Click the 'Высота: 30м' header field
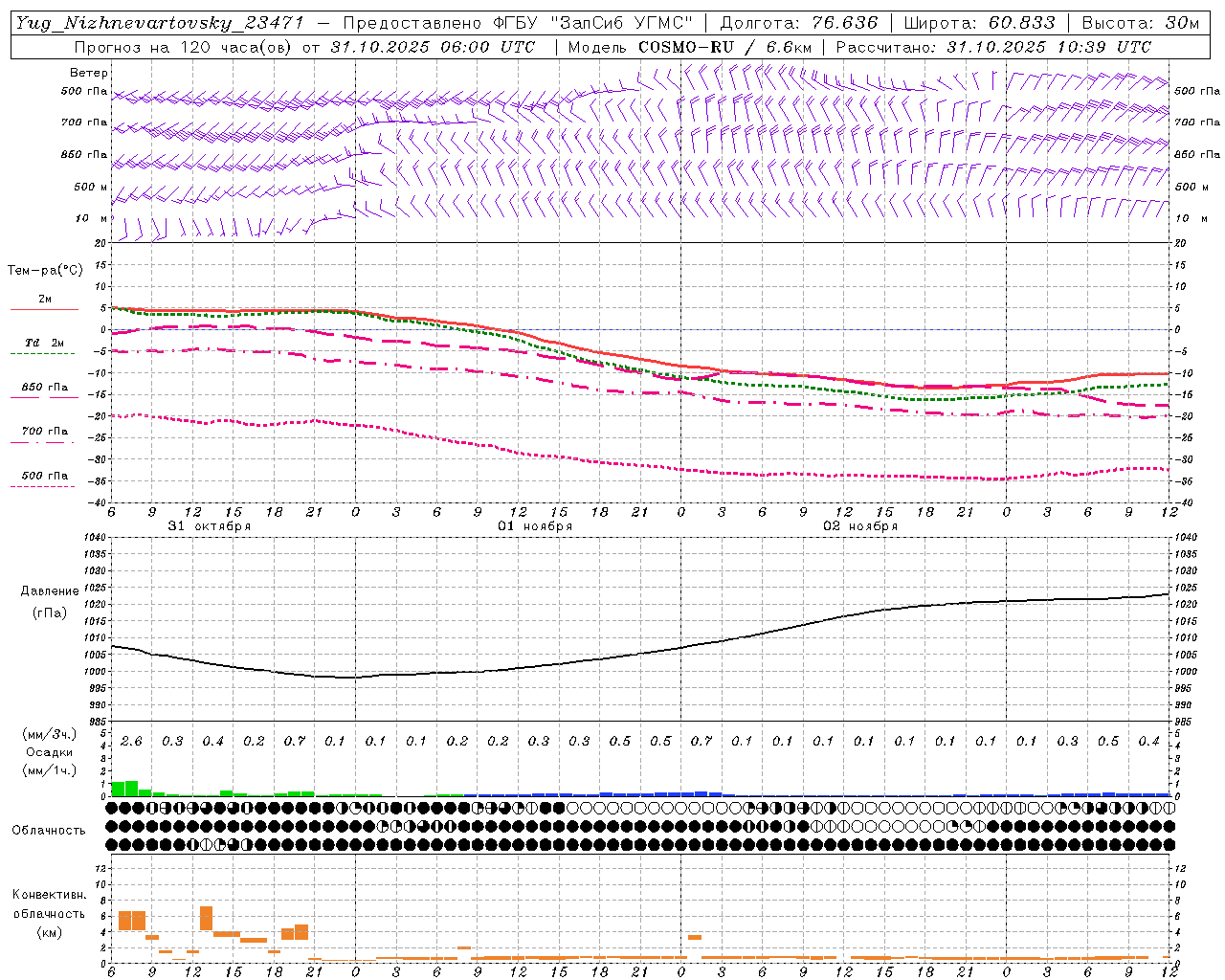1225x980 pixels. [1140, 23]
